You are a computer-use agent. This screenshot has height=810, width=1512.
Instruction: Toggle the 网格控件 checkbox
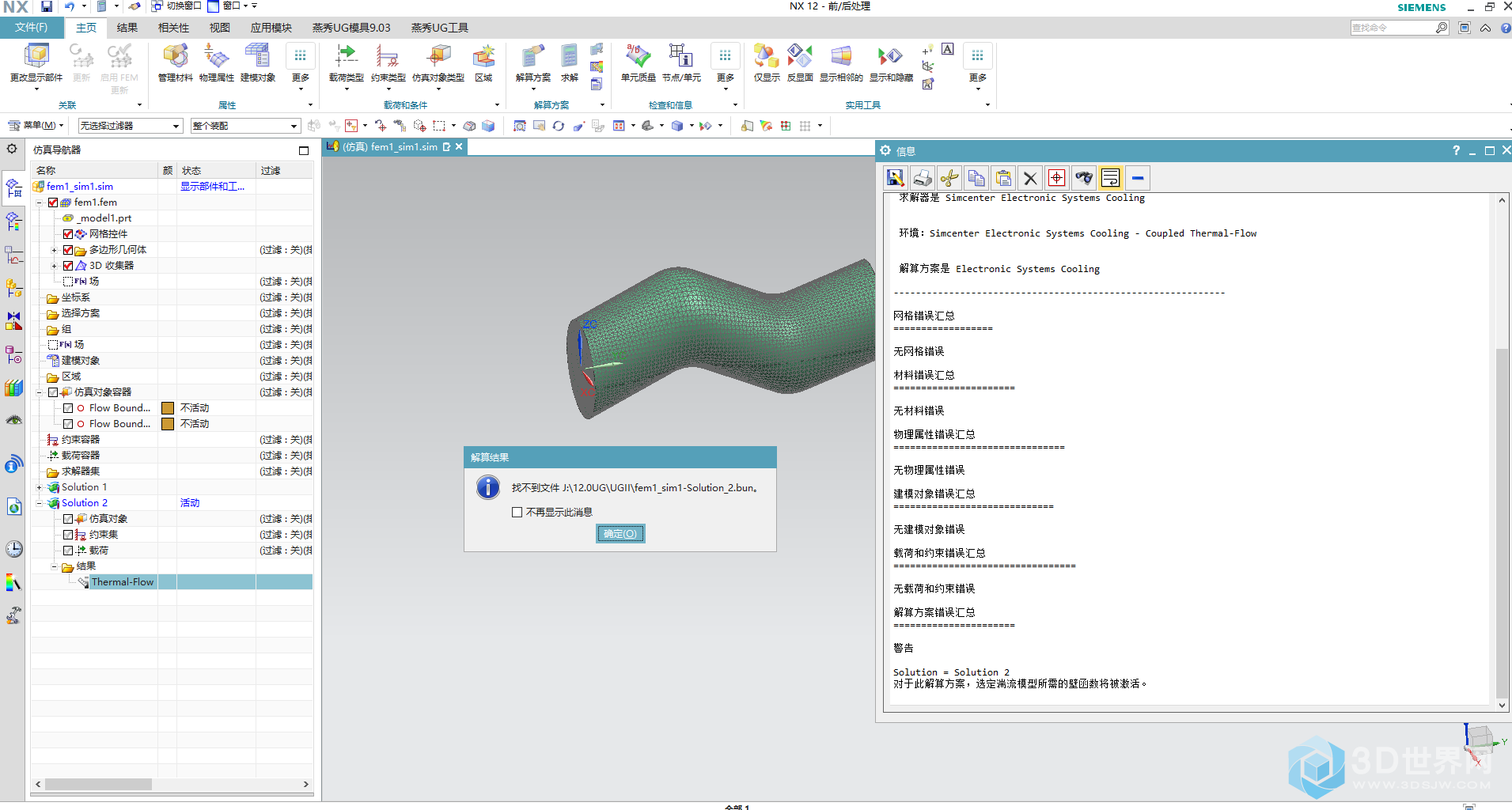pyautogui.click(x=68, y=234)
